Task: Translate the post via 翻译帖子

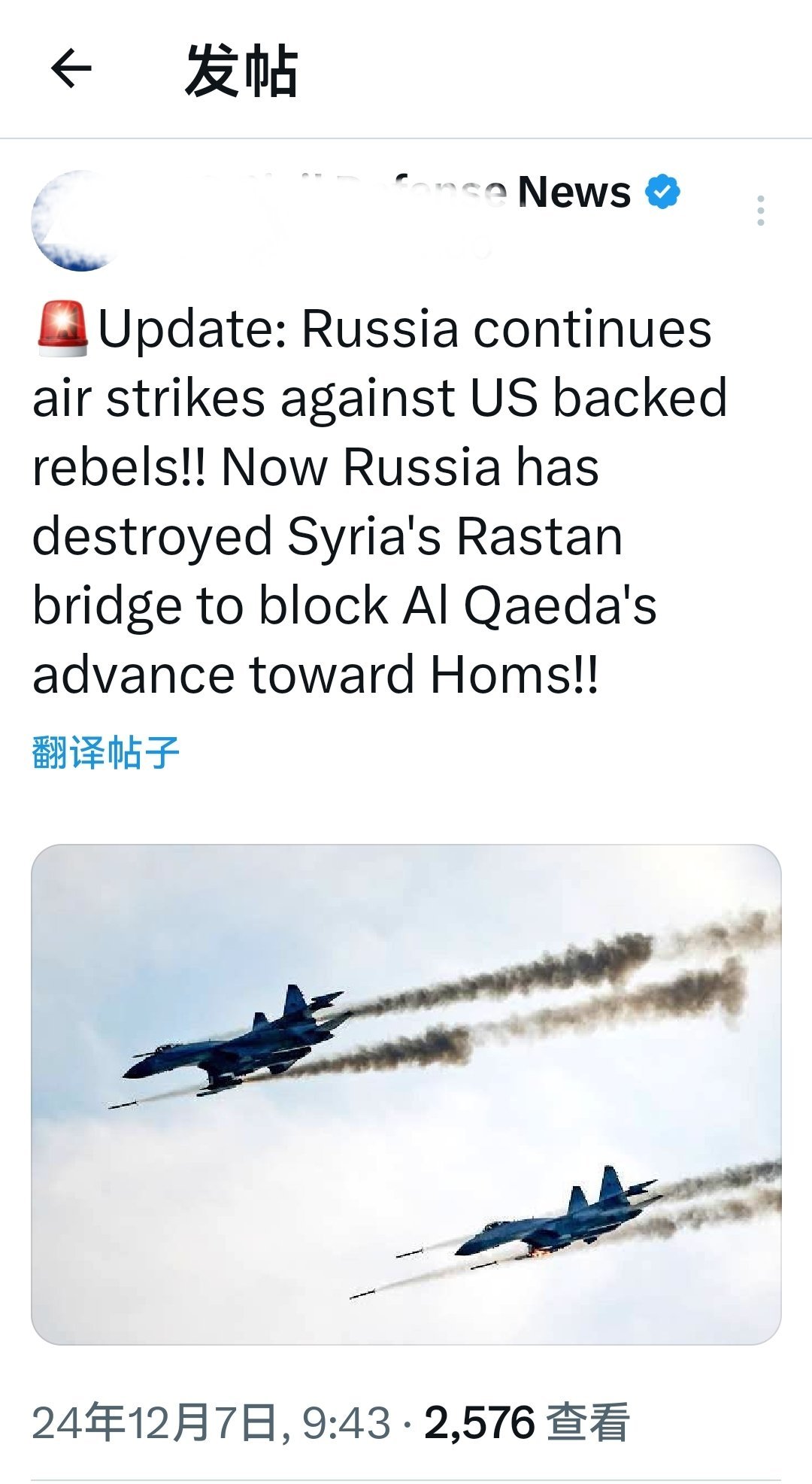Action: tap(105, 752)
